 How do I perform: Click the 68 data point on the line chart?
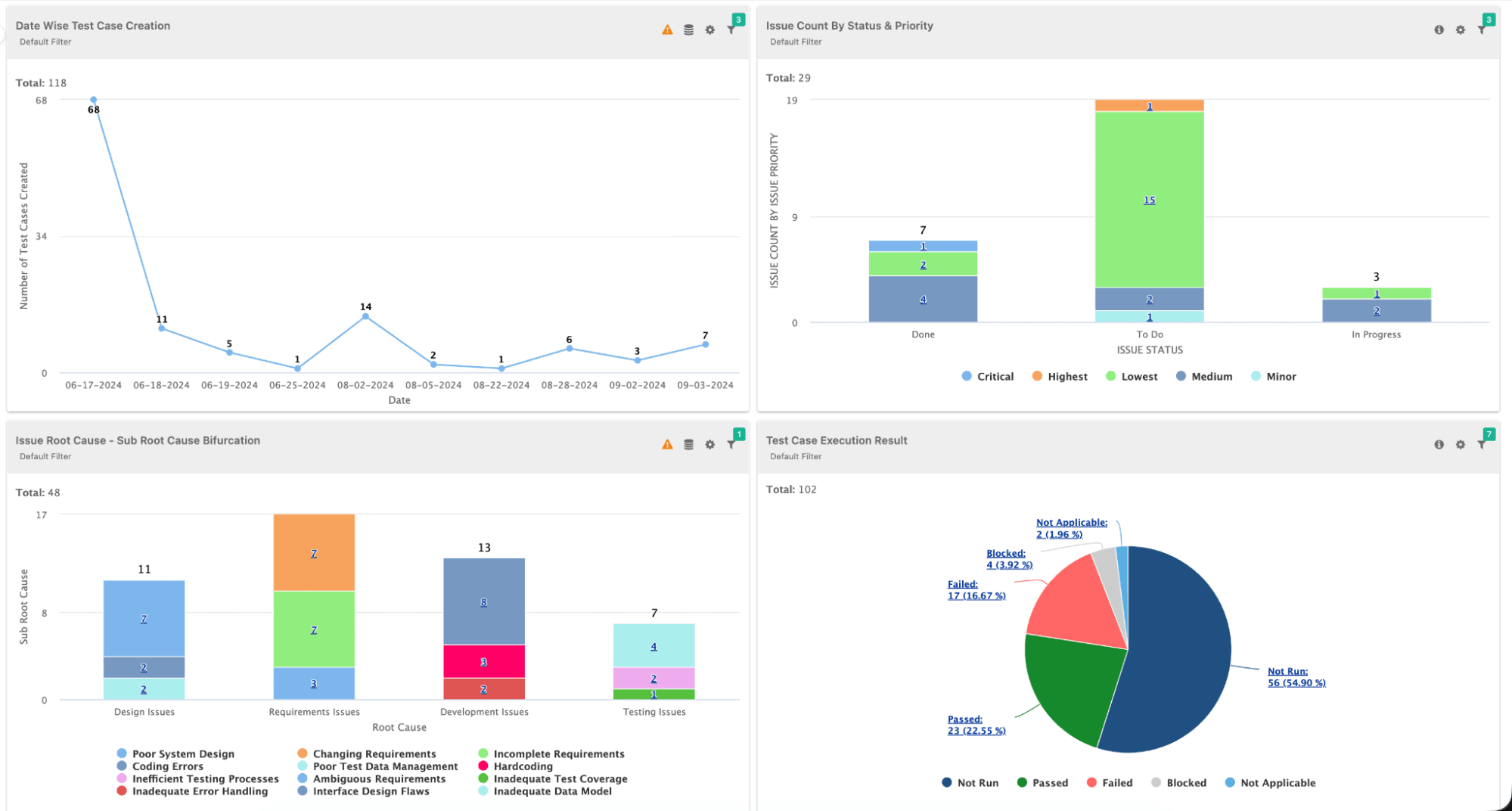(92, 98)
